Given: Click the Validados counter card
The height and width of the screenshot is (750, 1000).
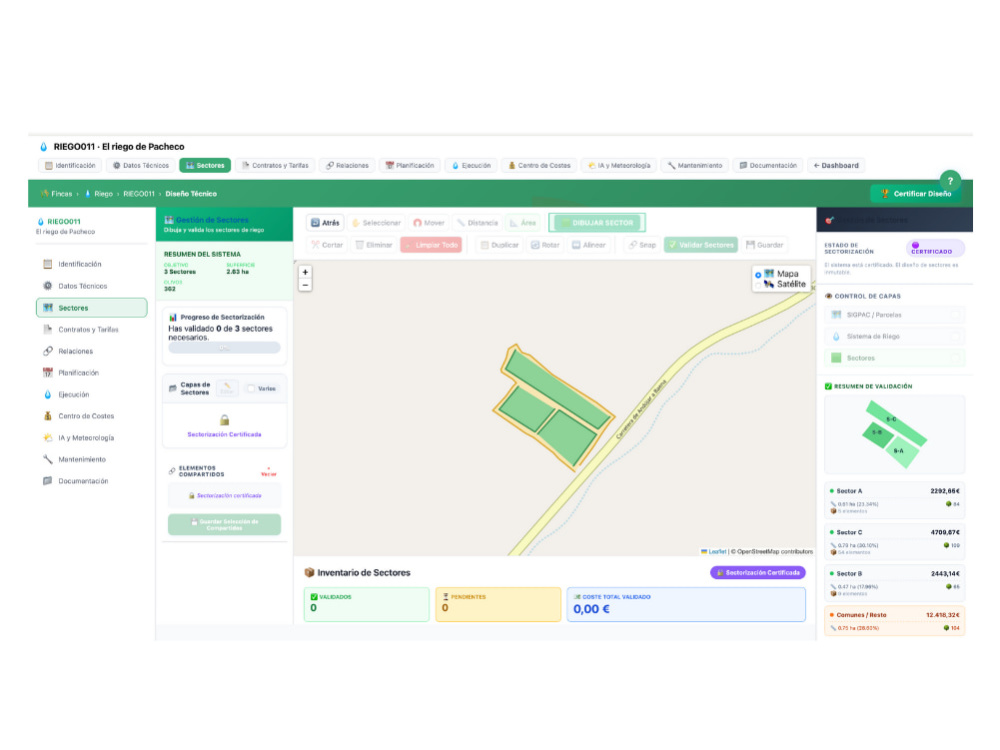Looking at the screenshot, I should (367, 604).
